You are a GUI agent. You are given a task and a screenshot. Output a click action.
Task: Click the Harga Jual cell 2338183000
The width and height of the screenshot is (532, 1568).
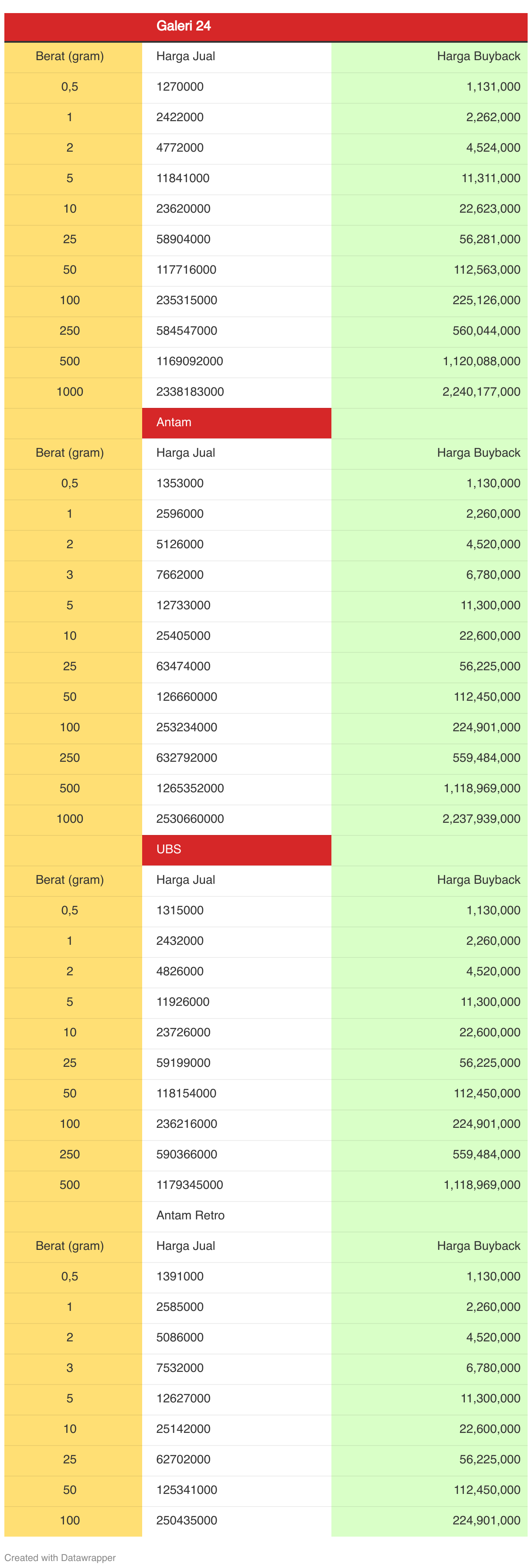coord(190,392)
